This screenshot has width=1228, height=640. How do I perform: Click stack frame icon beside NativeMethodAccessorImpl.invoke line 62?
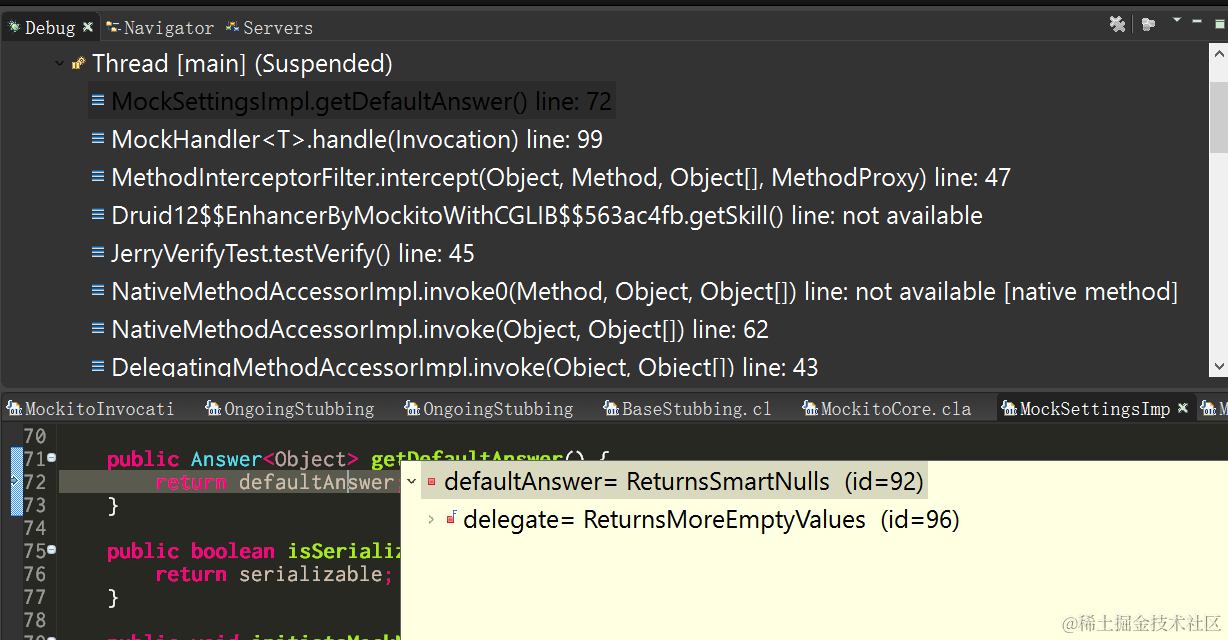98,330
